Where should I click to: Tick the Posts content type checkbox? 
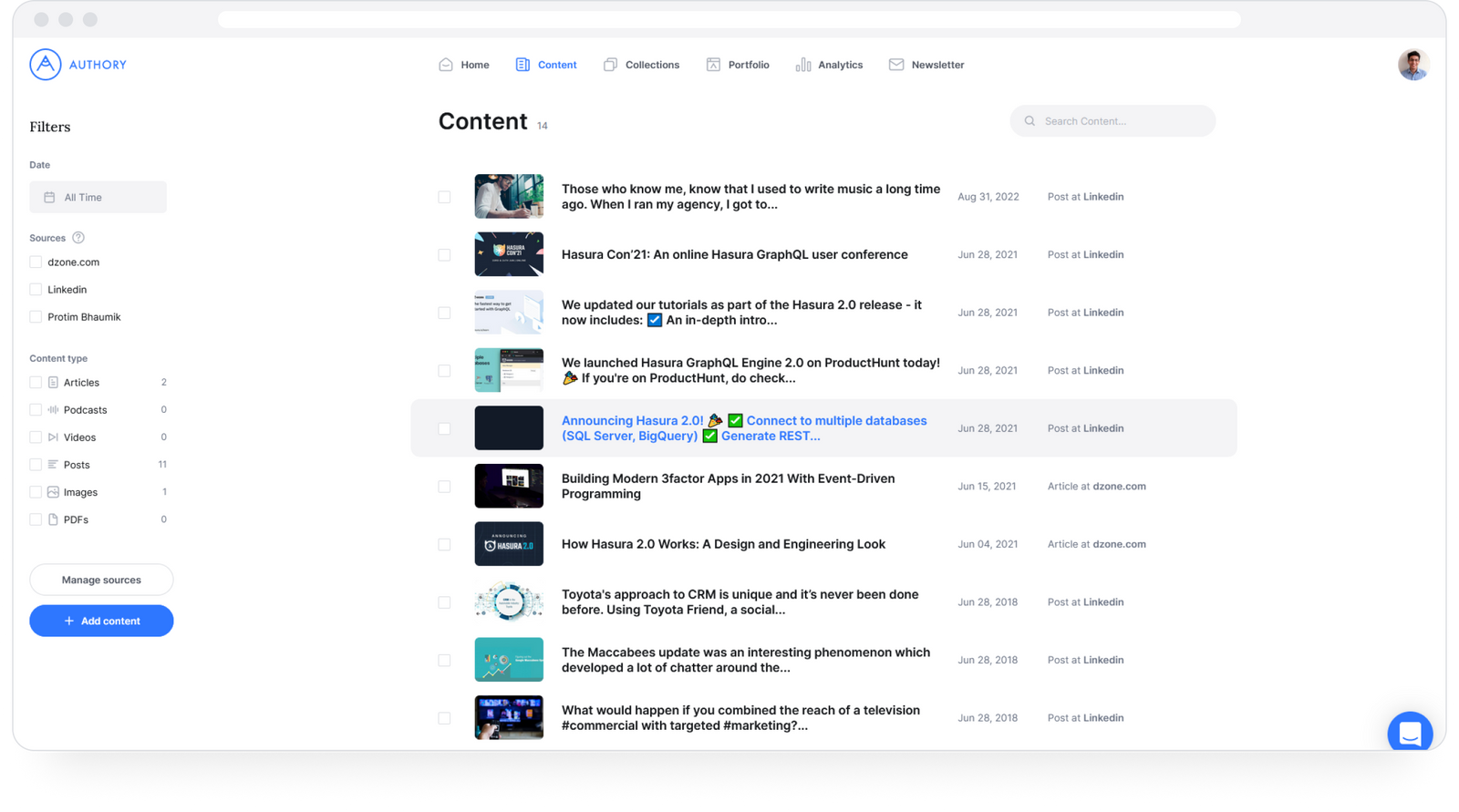pyautogui.click(x=36, y=465)
